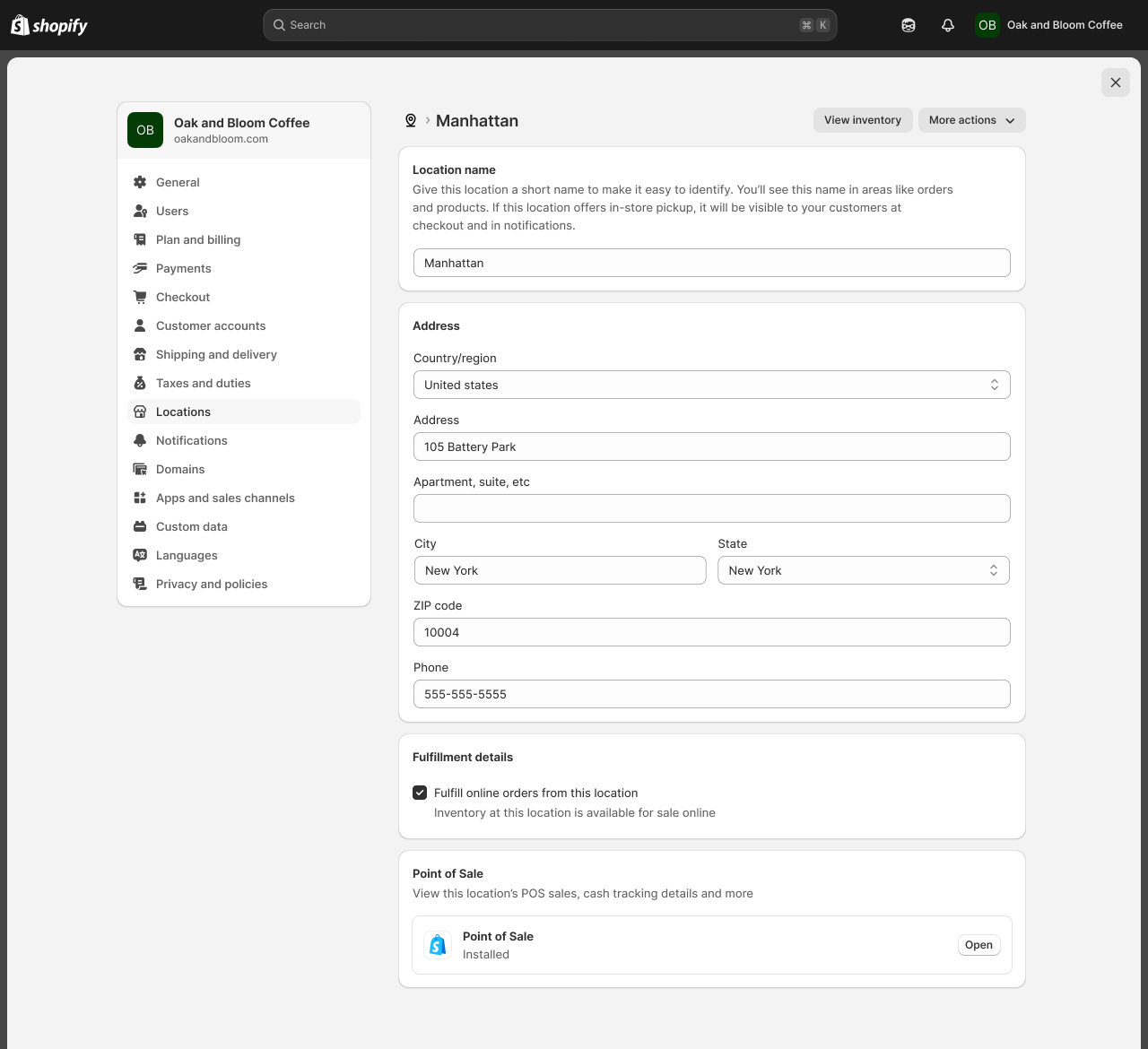Screen dimensions: 1148x1049
Task: Open Custom data settings
Action: [x=244, y=526]
